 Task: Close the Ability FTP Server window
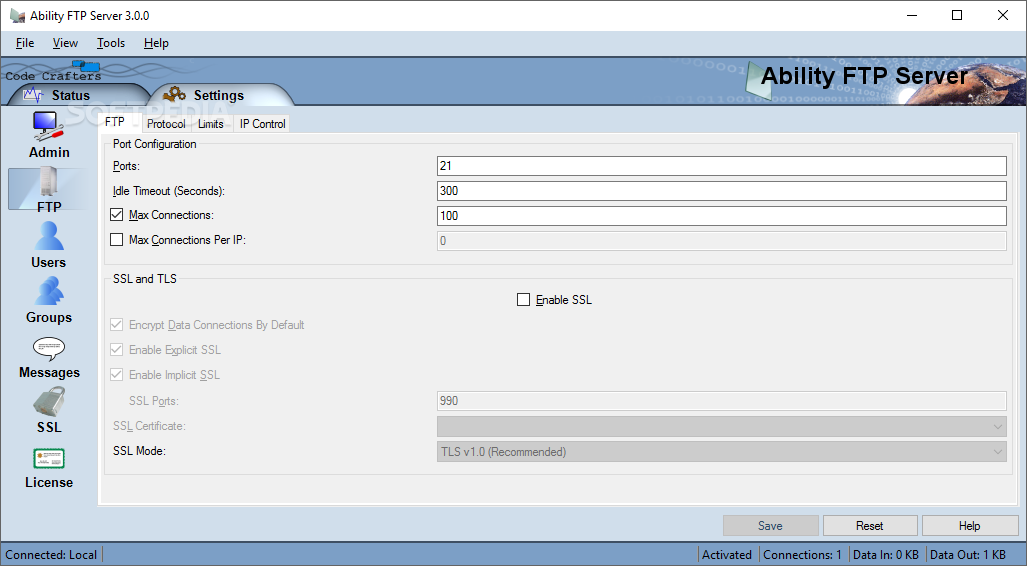1003,15
